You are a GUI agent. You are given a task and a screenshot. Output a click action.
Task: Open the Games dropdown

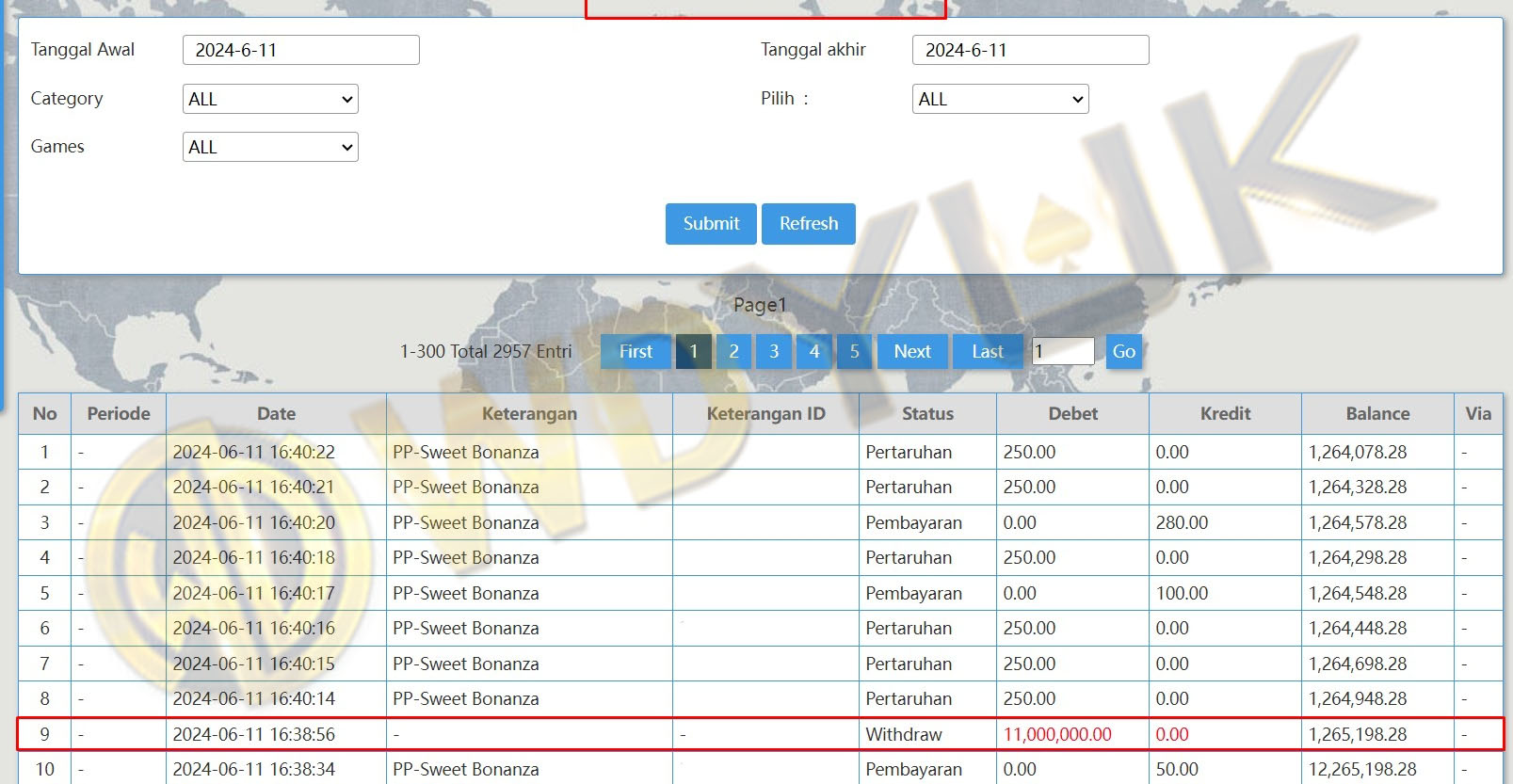(270, 147)
